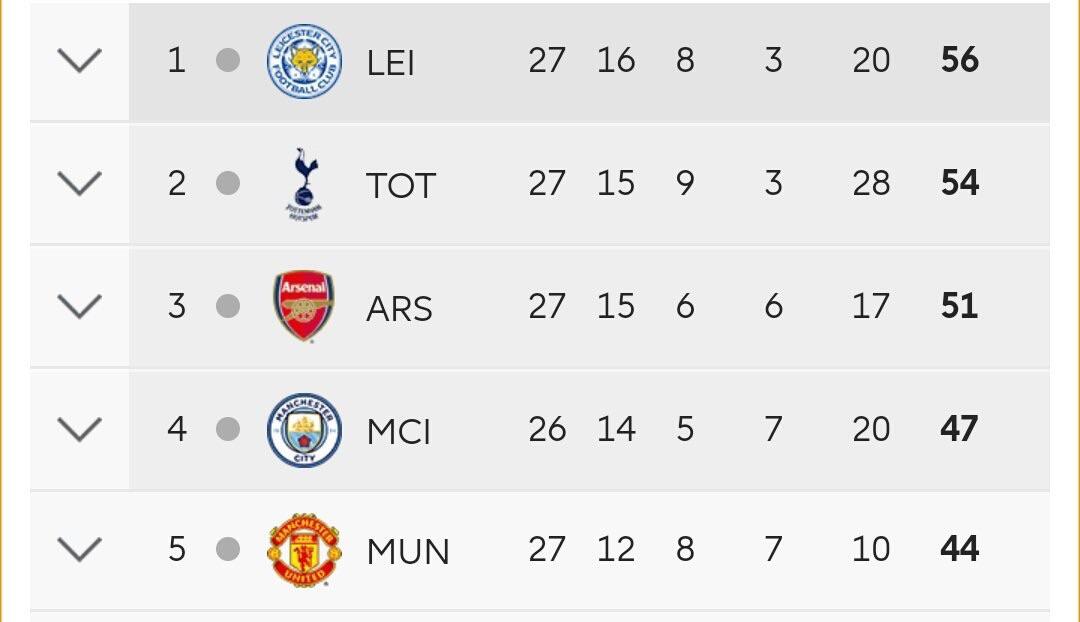Open the ARS team name link

click(x=399, y=309)
